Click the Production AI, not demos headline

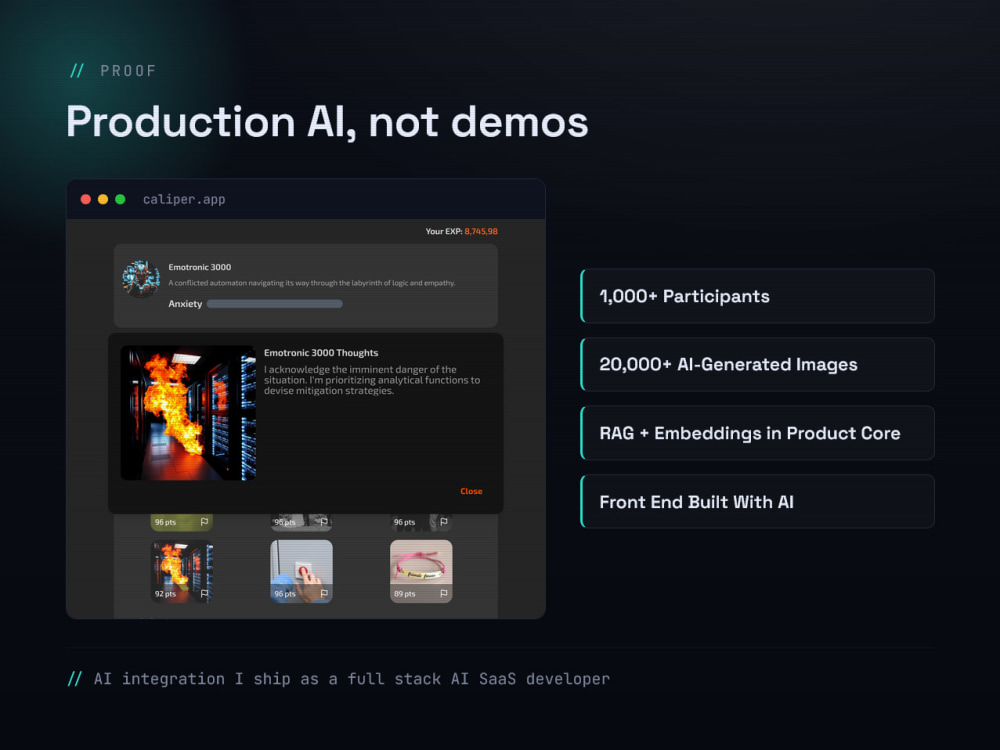click(327, 122)
